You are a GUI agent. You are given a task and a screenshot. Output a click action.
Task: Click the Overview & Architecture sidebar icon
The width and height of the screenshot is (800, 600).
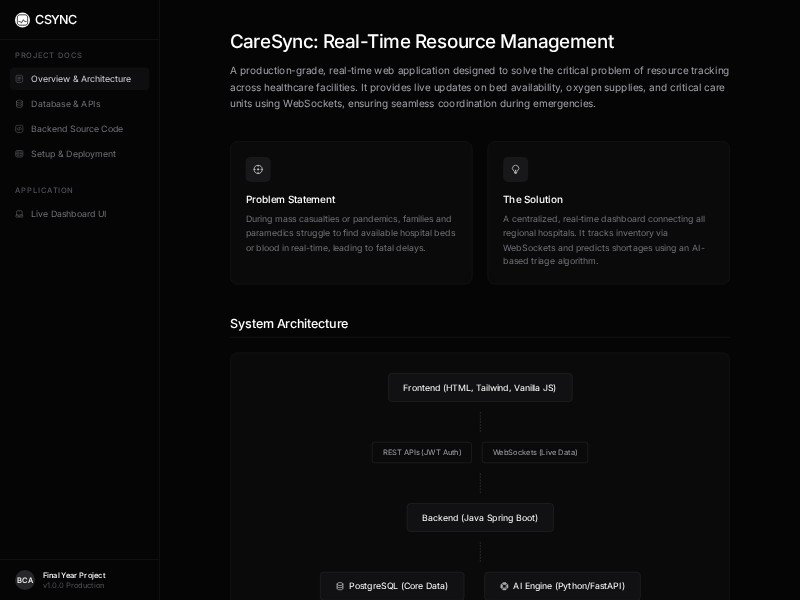(19, 79)
